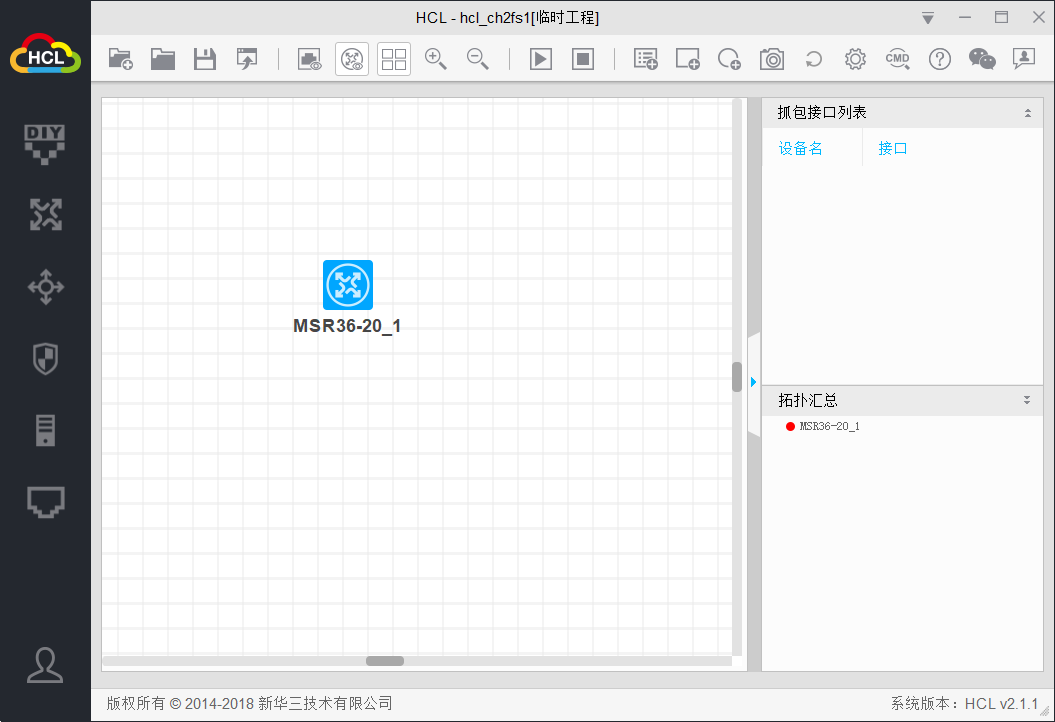Click the HCL cloud logo
The image size is (1055, 722).
pos(45,54)
